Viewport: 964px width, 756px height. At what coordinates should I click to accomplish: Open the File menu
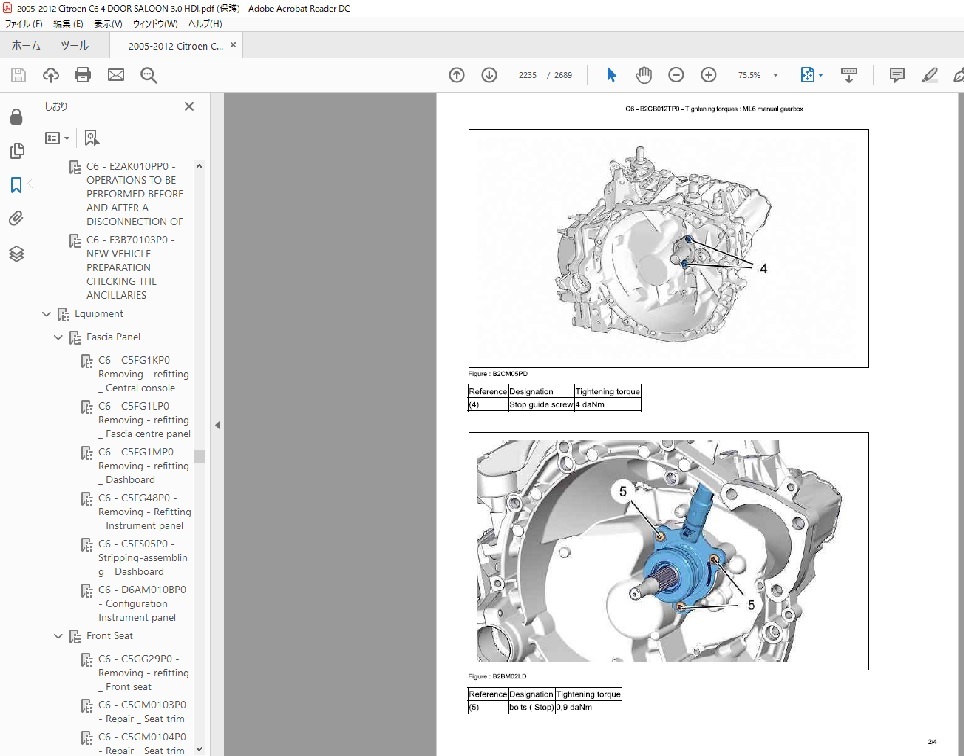click(x=23, y=24)
